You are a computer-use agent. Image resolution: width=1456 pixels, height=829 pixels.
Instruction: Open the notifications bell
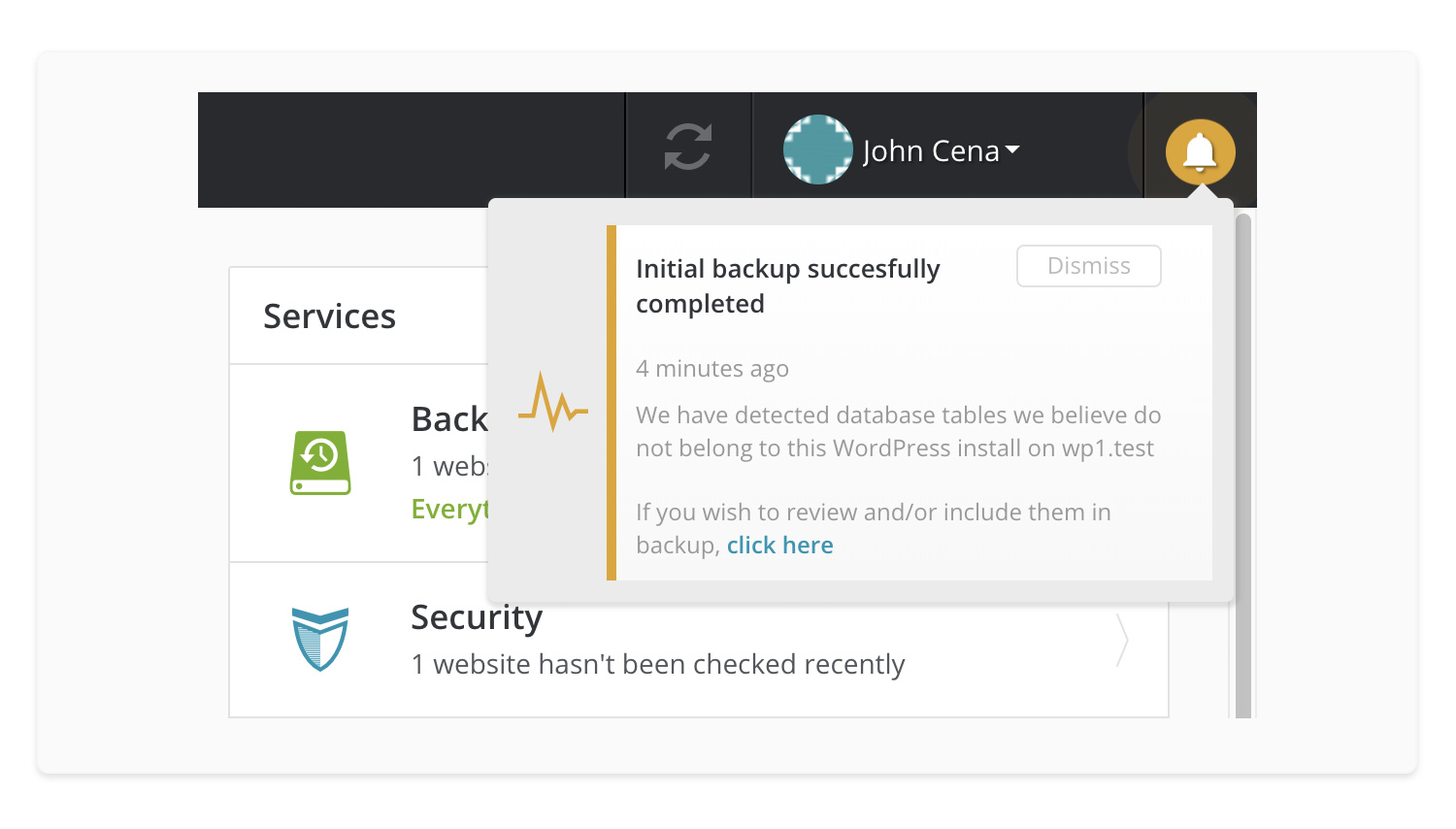point(1201,151)
